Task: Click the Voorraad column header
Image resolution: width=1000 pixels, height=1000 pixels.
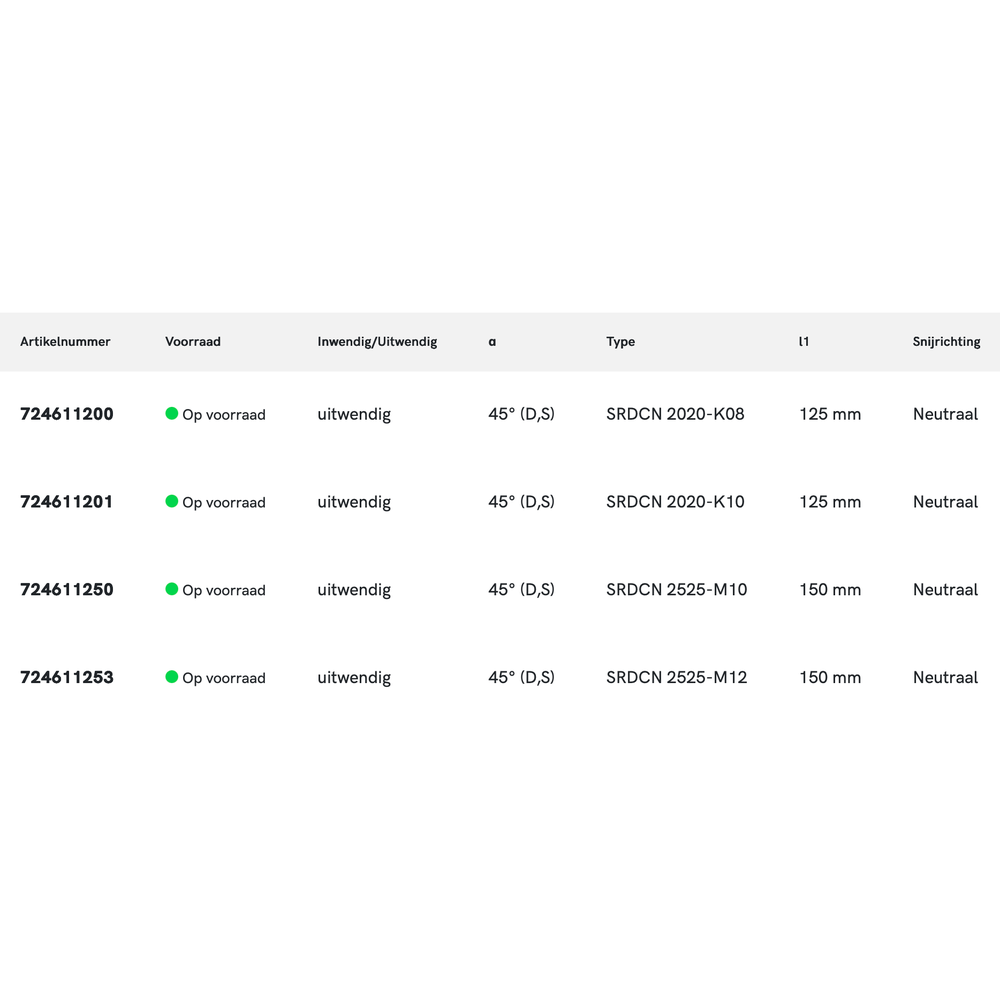Action: 193,342
